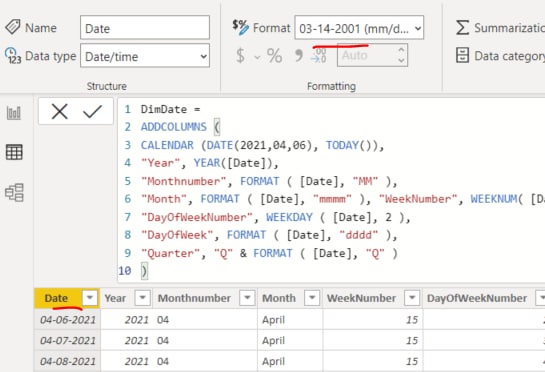
Task: Open currency options arrow next to dollar sign
Action: click(257, 57)
